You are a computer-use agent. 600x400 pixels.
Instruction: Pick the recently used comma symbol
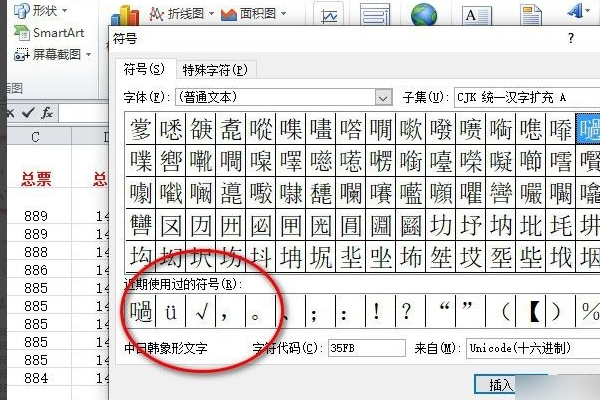click(231, 311)
